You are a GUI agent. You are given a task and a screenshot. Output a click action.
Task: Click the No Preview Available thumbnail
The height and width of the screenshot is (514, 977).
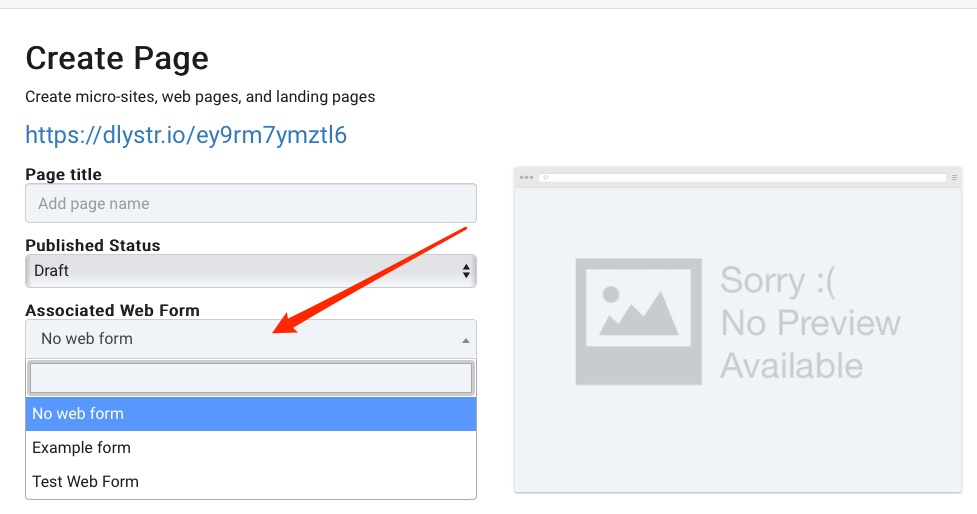pyautogui.click(x=738, y=330)
